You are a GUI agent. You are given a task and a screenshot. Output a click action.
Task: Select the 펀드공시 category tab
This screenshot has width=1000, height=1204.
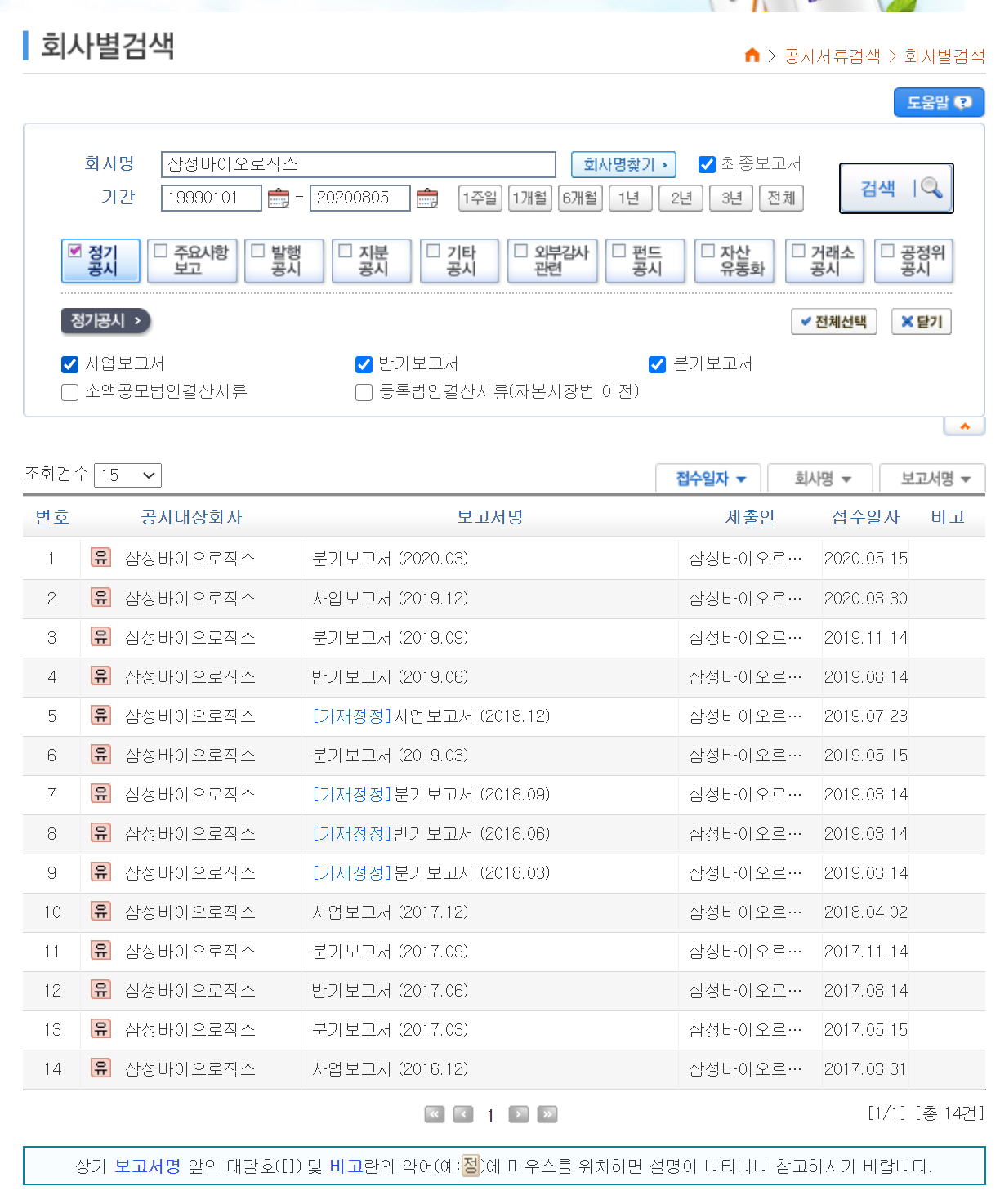point(645,261)
